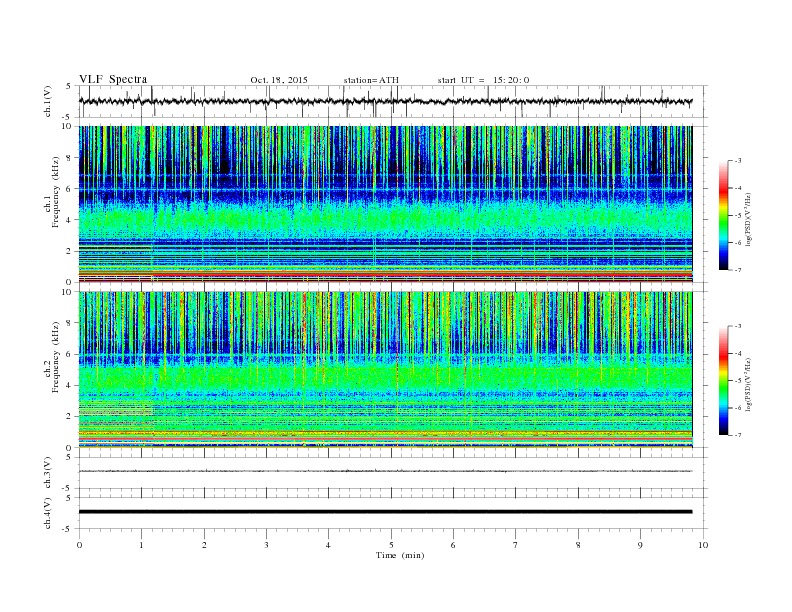The width and height of the screenshot is (792, 612).
Task: Click the ch.3 thin voltage trace
Action: (385, 471)
